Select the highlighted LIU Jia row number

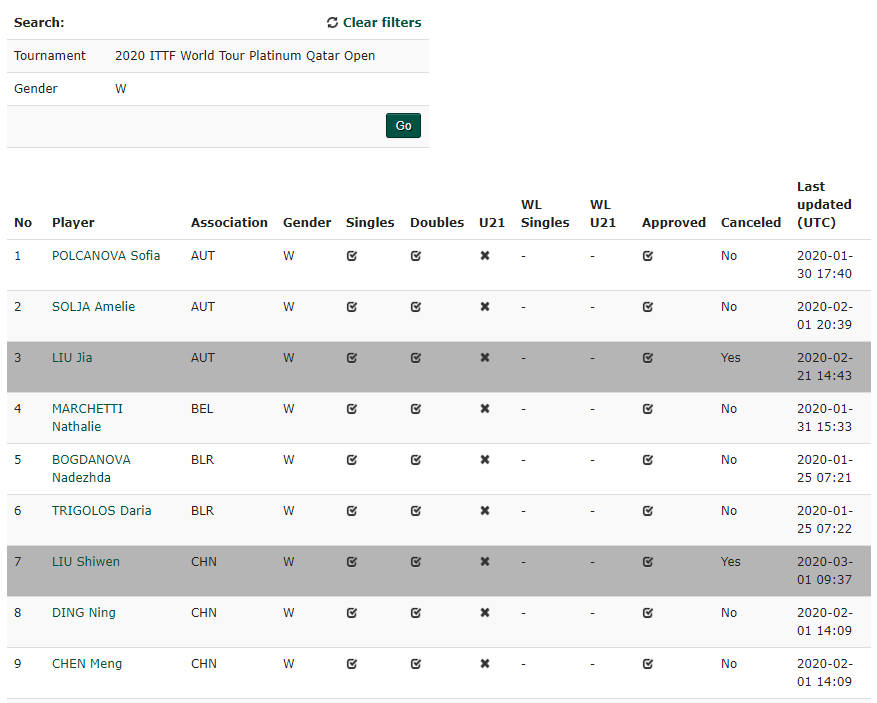click(18, 358)
